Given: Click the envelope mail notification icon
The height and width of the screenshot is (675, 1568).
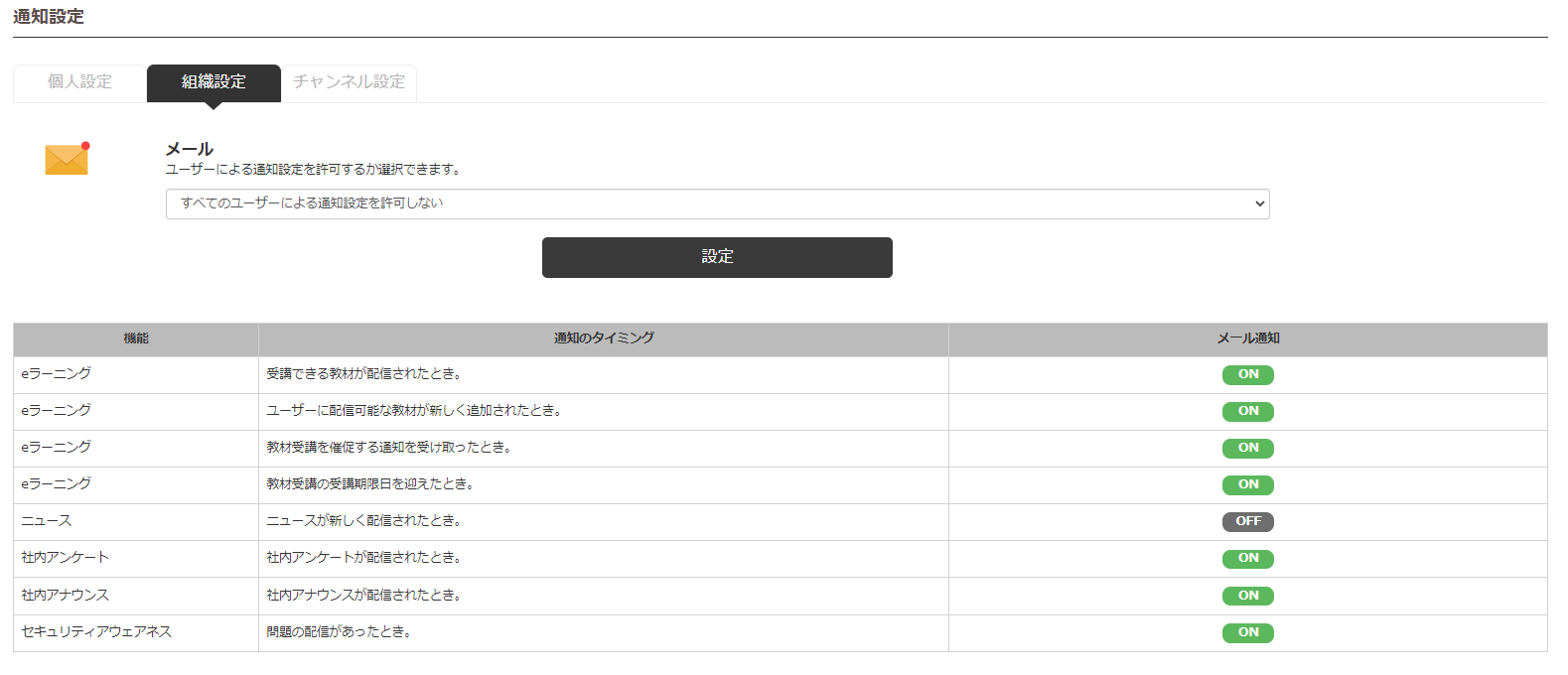Looking at the screenshot, I should [x=67, y=159].
